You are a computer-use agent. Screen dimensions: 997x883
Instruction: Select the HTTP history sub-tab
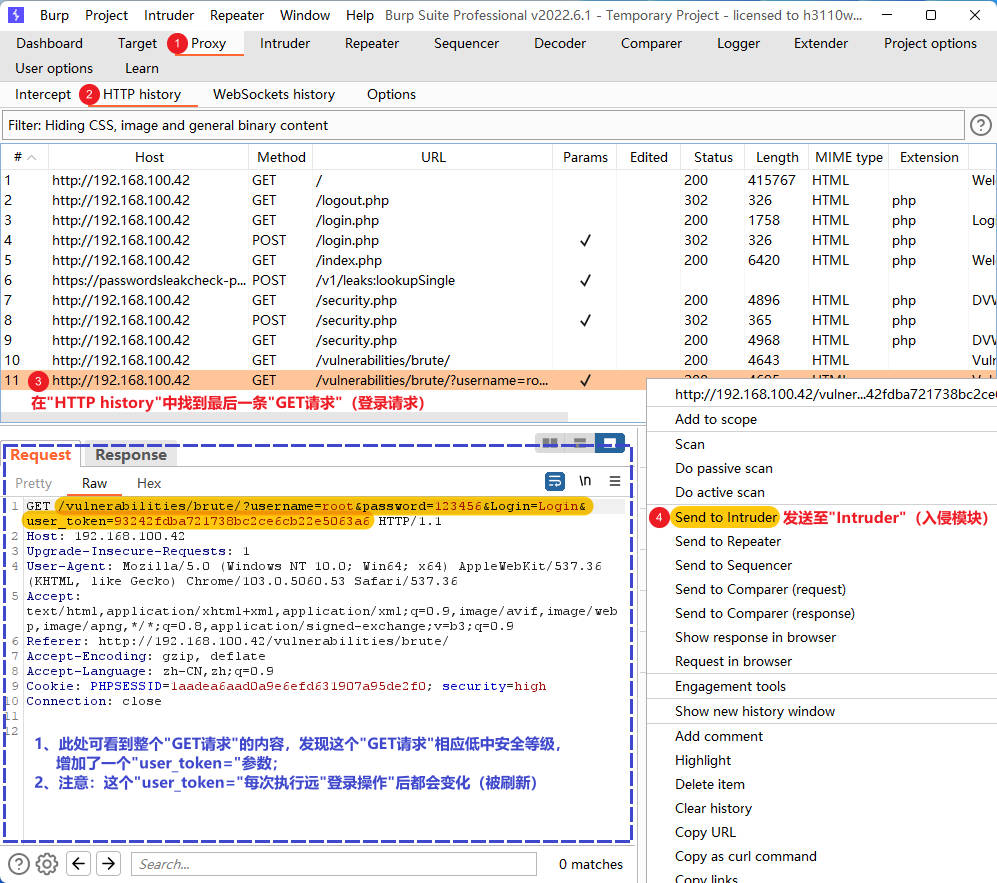[x=142, y=94]
